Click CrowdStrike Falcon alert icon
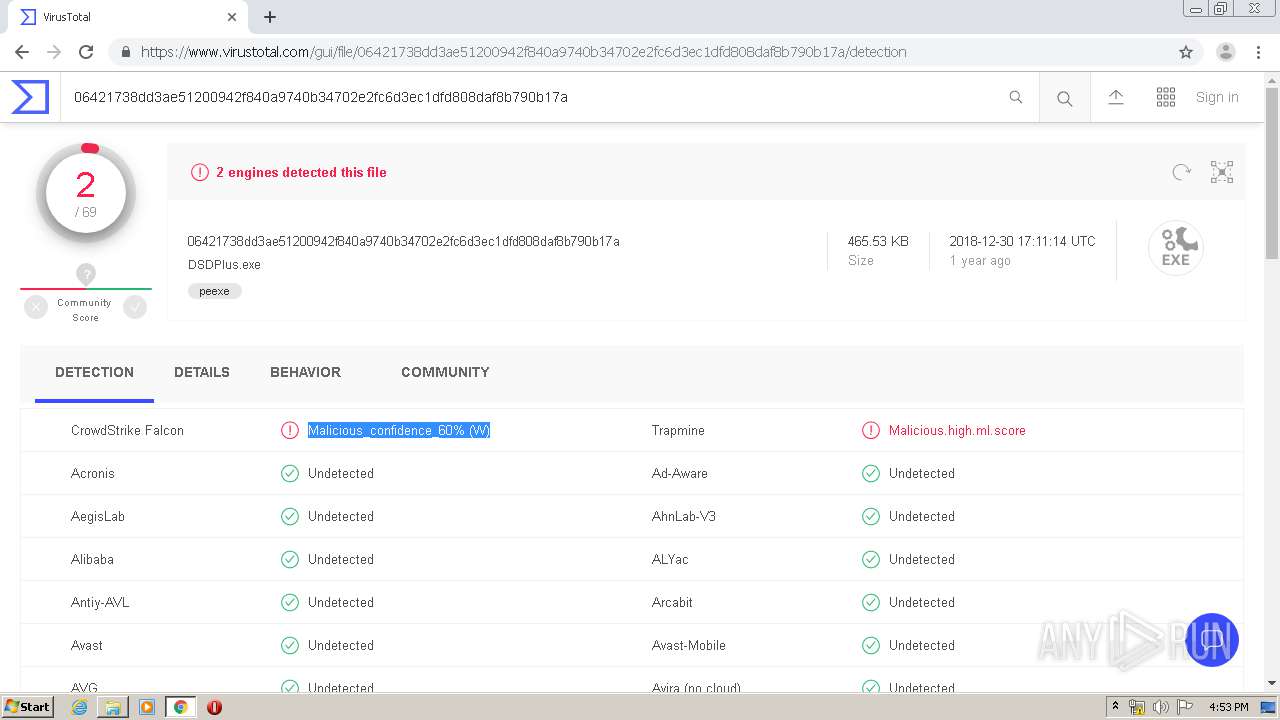The width and height of the screenshot is (1280, 720). tap(290, 430)
